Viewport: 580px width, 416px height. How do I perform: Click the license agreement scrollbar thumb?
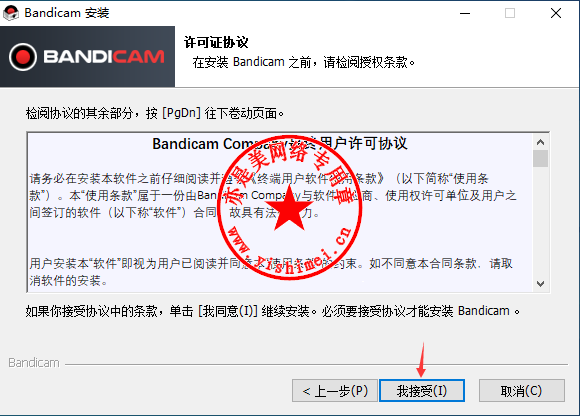pyautogui.click(x=540, y=159)
